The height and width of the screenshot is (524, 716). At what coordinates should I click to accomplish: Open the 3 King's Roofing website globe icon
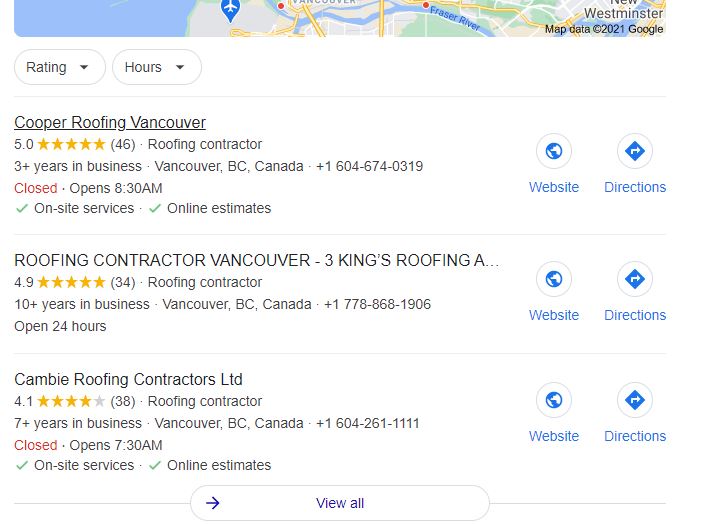[553, 280]
